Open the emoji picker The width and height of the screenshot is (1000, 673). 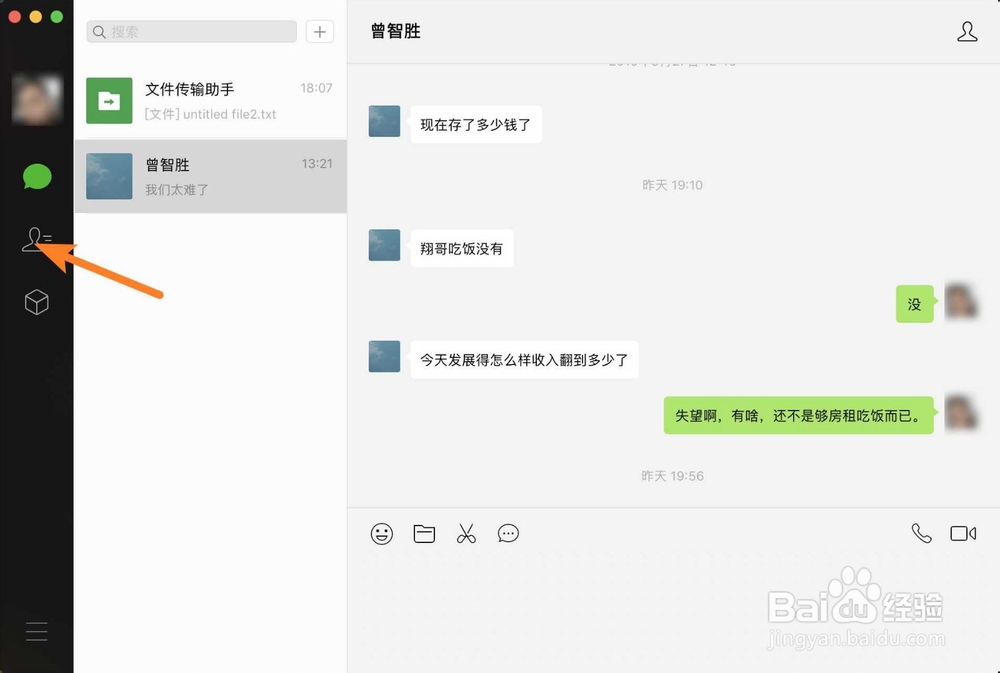click(381, 533)
